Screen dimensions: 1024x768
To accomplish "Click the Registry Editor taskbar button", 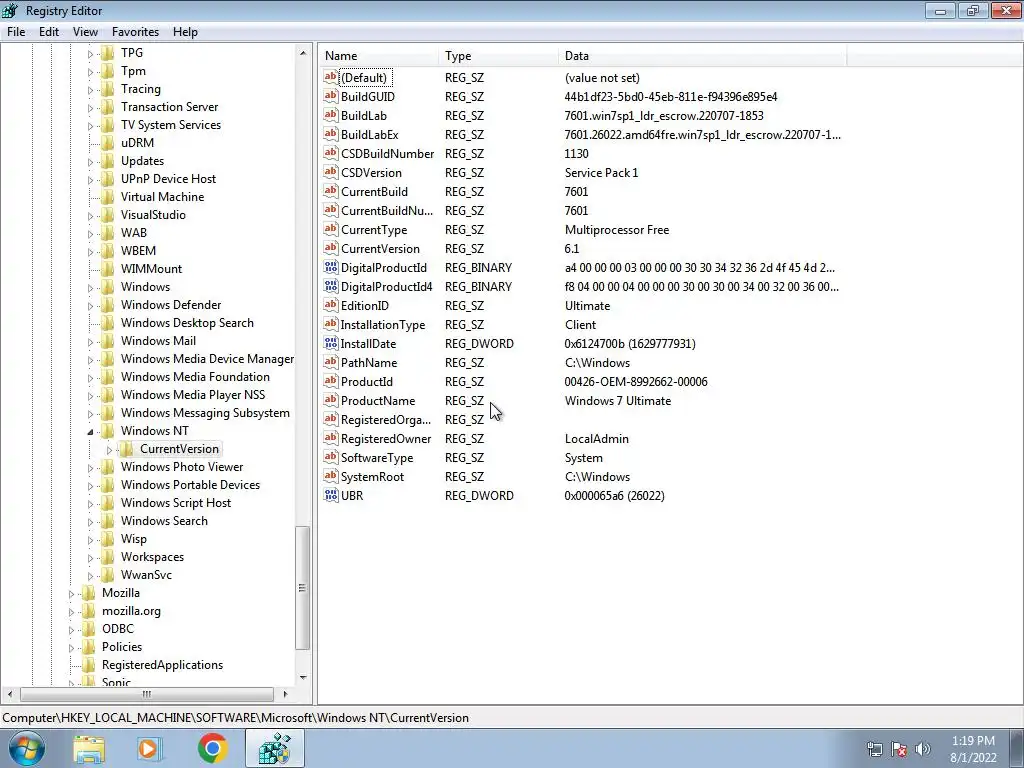I will pos(275,748).
